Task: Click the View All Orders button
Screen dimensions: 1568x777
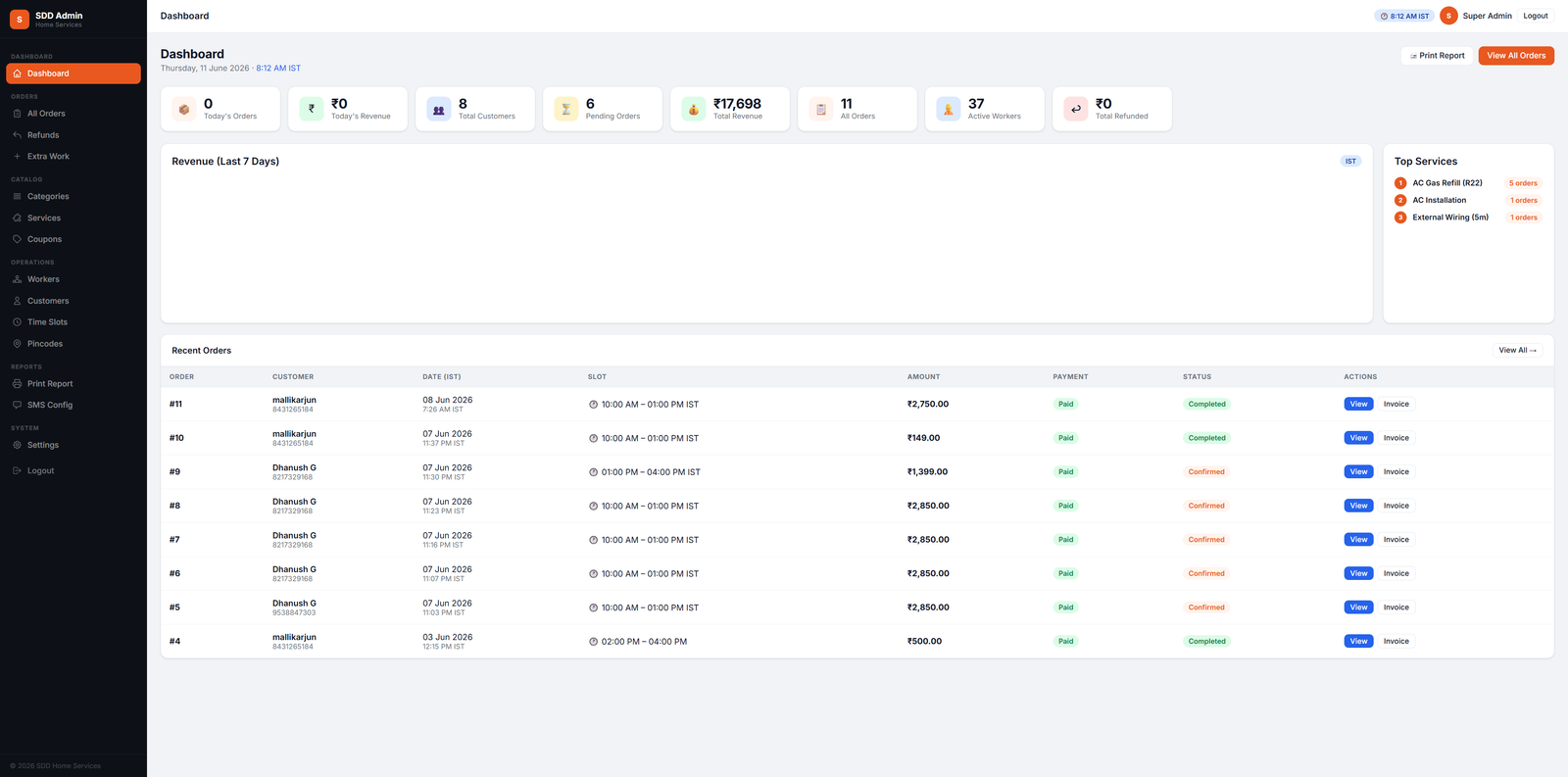Action: coord(1516,56)
